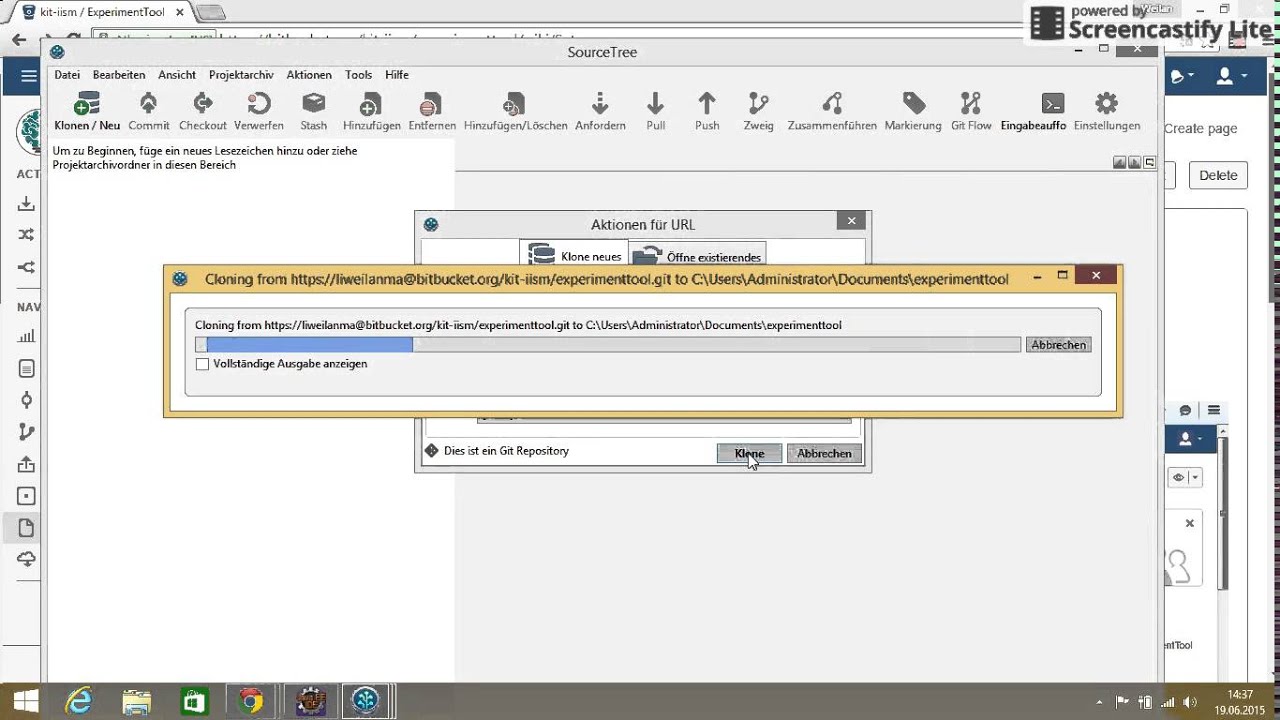Click the SourceTree taskbar icon

point(365,701)
